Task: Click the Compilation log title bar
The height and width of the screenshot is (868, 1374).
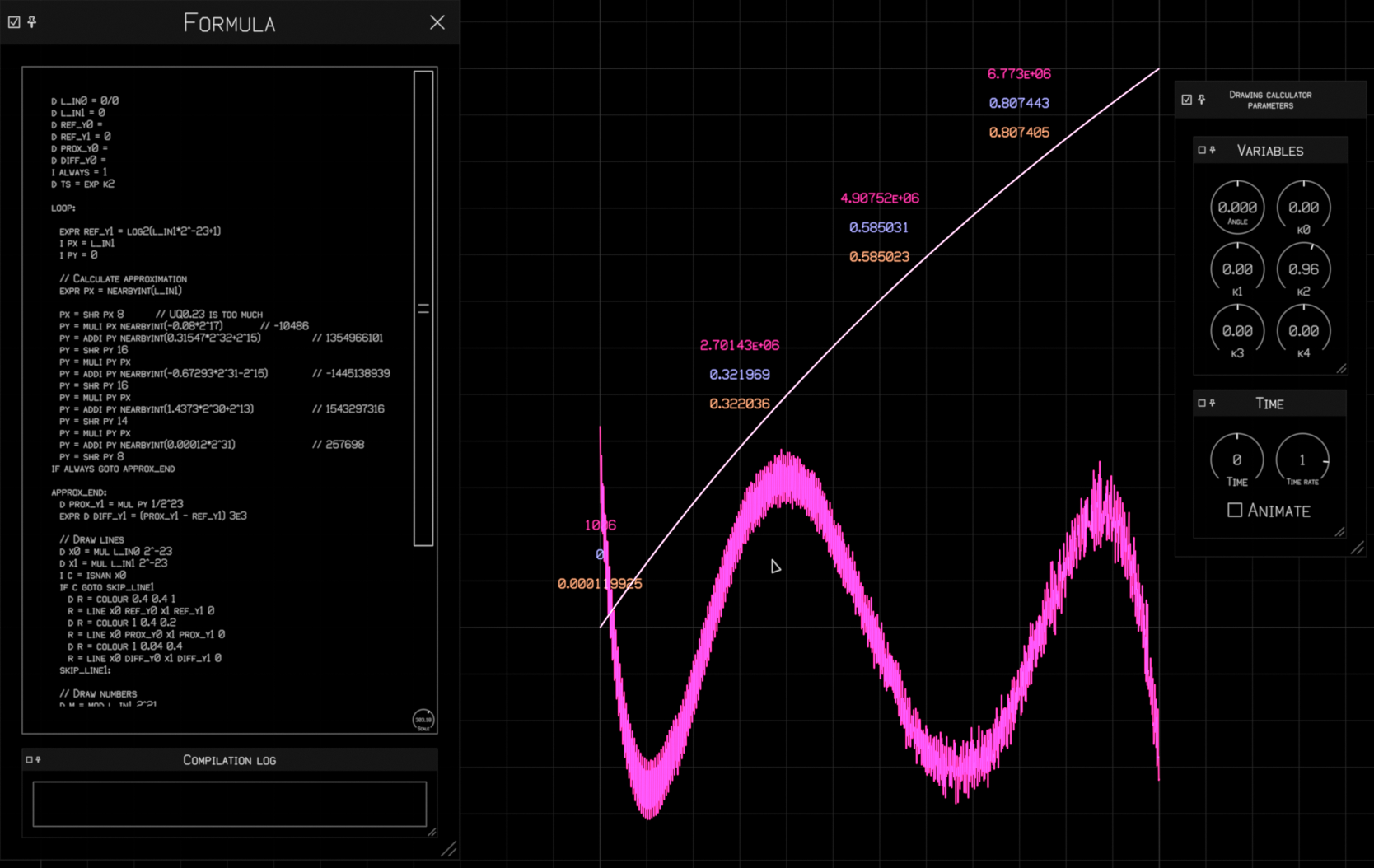Action: tap(230, 760)
